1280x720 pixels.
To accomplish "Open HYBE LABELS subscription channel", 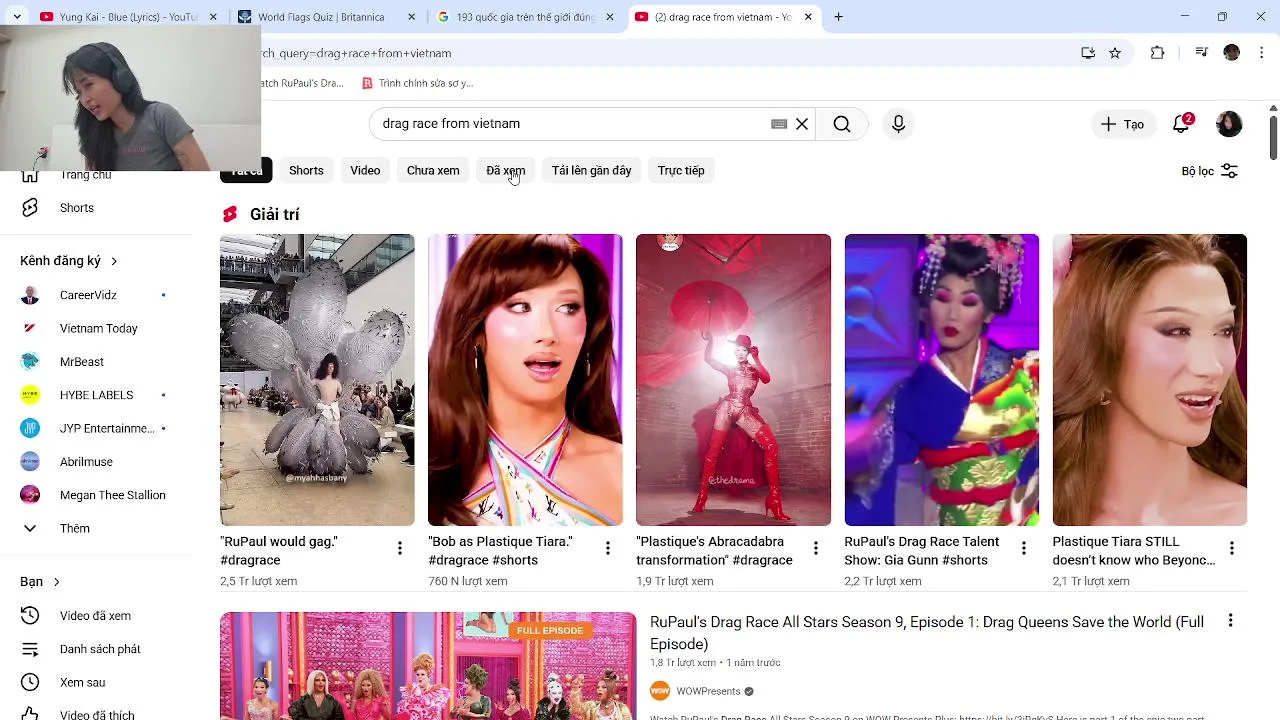I will (x=96, y=395).
